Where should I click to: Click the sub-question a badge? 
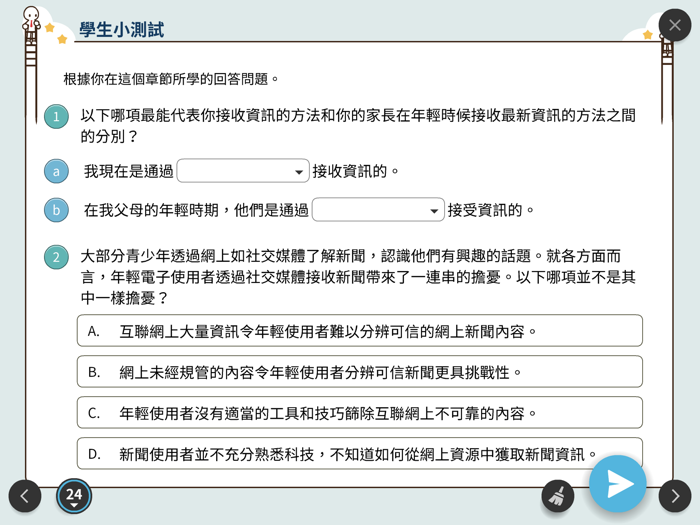point(56,171)
